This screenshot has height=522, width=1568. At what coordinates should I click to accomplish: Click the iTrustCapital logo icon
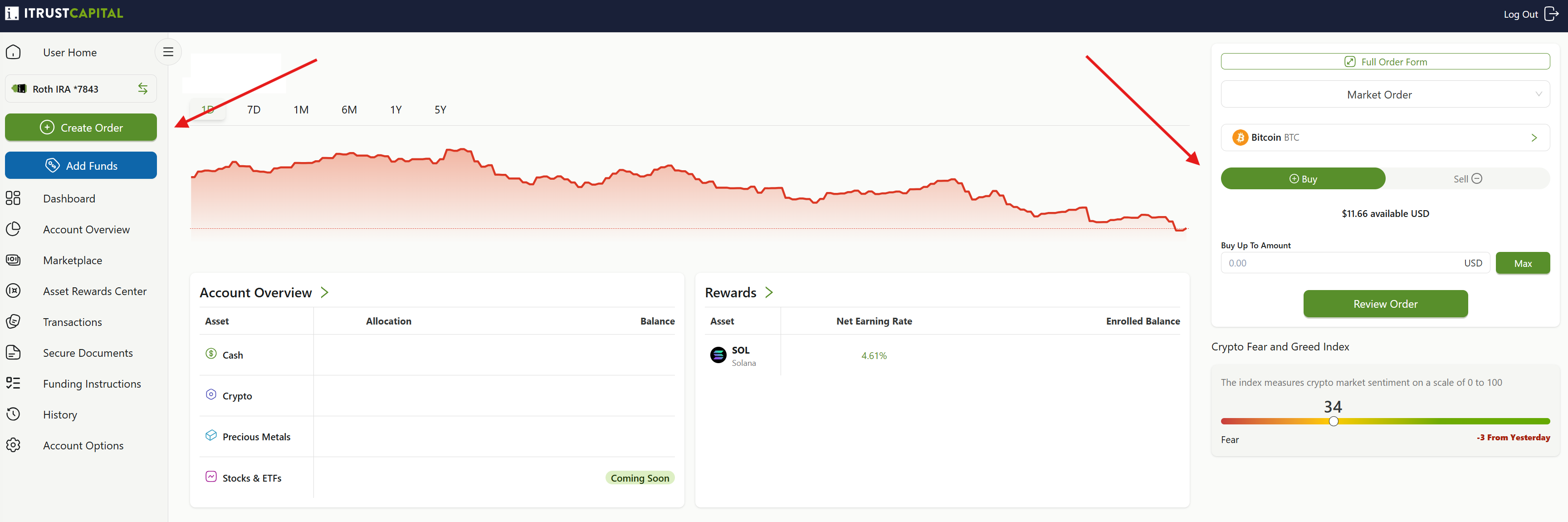point(12,14)
